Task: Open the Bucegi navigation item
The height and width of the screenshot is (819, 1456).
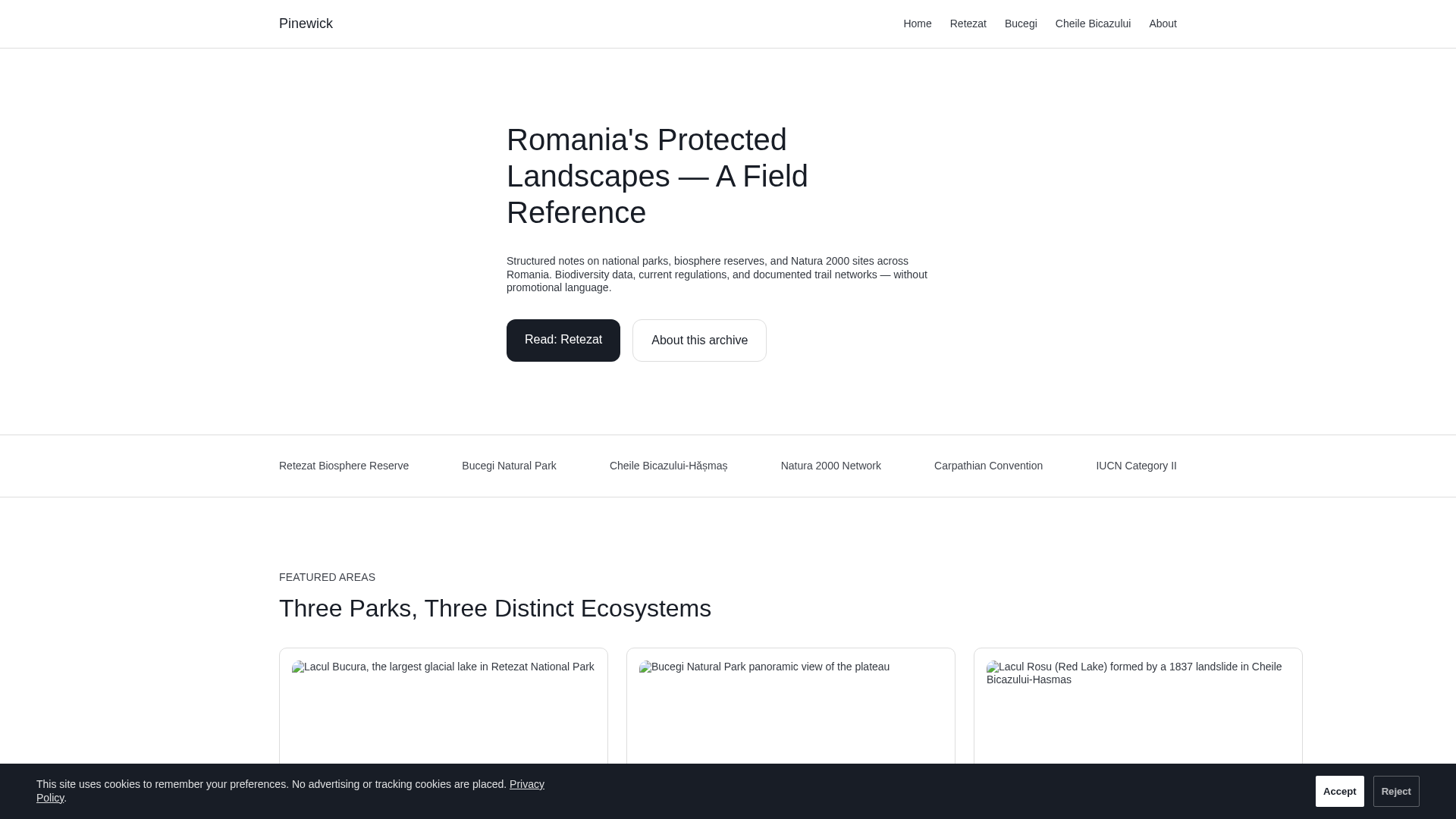Action: 1021,24
